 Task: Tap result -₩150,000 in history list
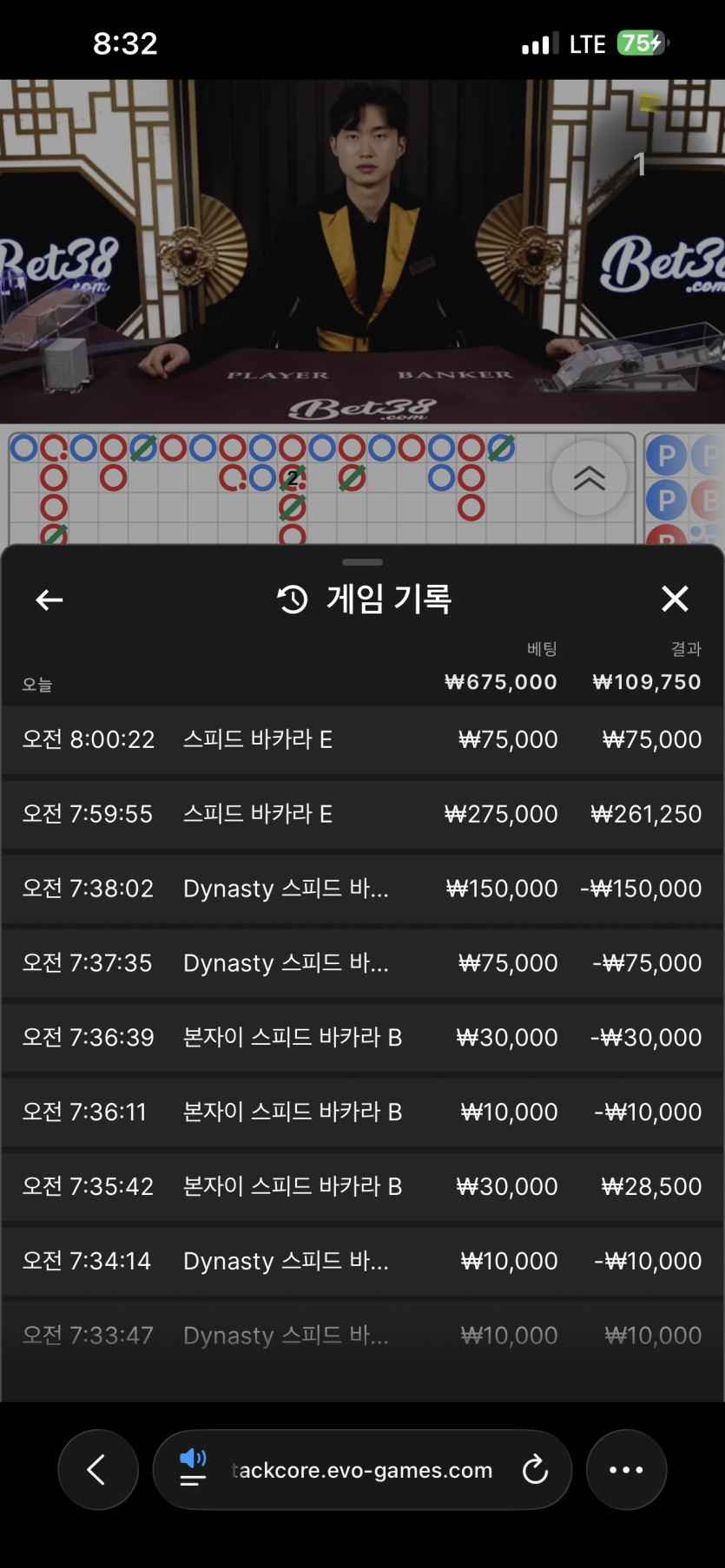641,889
